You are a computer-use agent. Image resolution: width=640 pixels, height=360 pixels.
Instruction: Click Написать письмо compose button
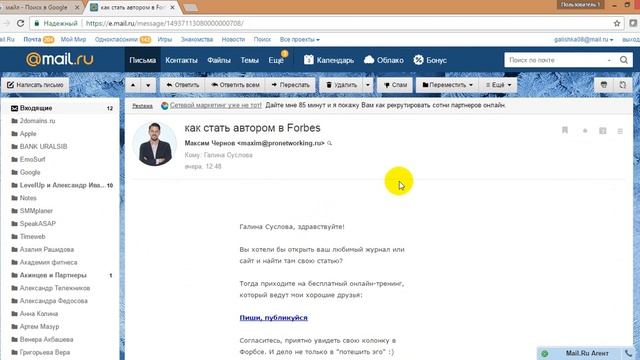(35, 85)
